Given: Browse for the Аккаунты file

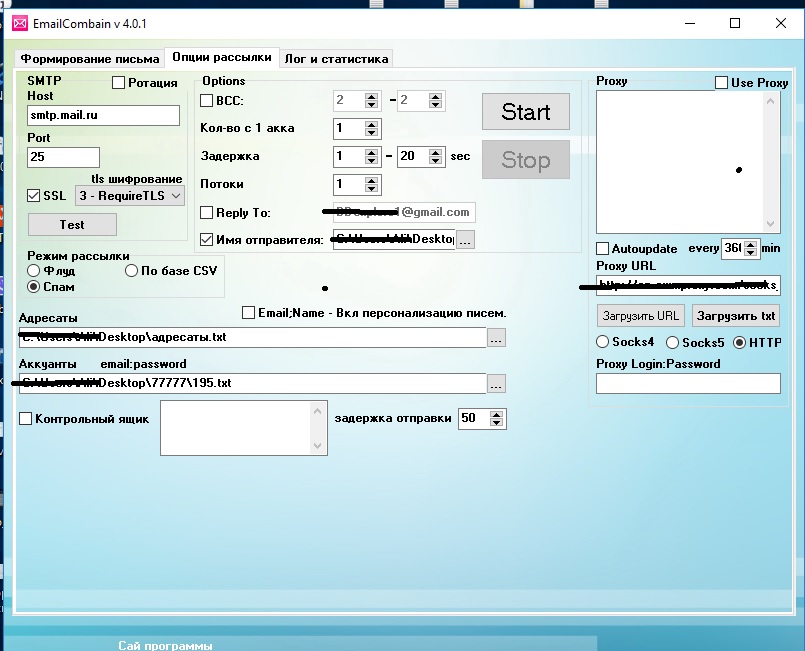Looking at the screenshot, I should 496,384.
